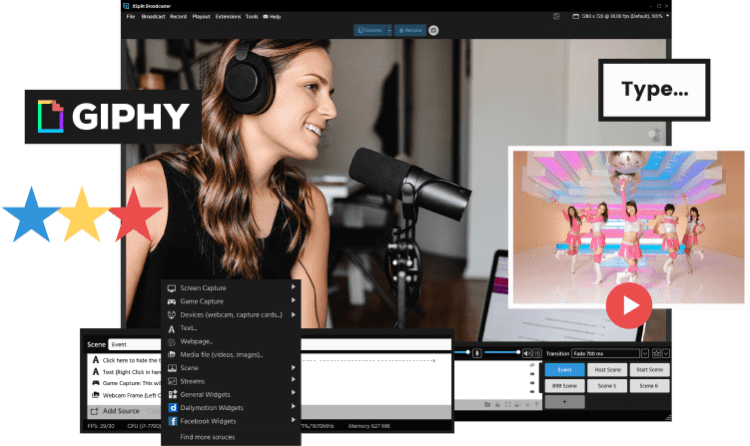The height and width of the screenshot is (446, 750).
Task: Mute the microphone icon
Action: [x=477, y=353]
